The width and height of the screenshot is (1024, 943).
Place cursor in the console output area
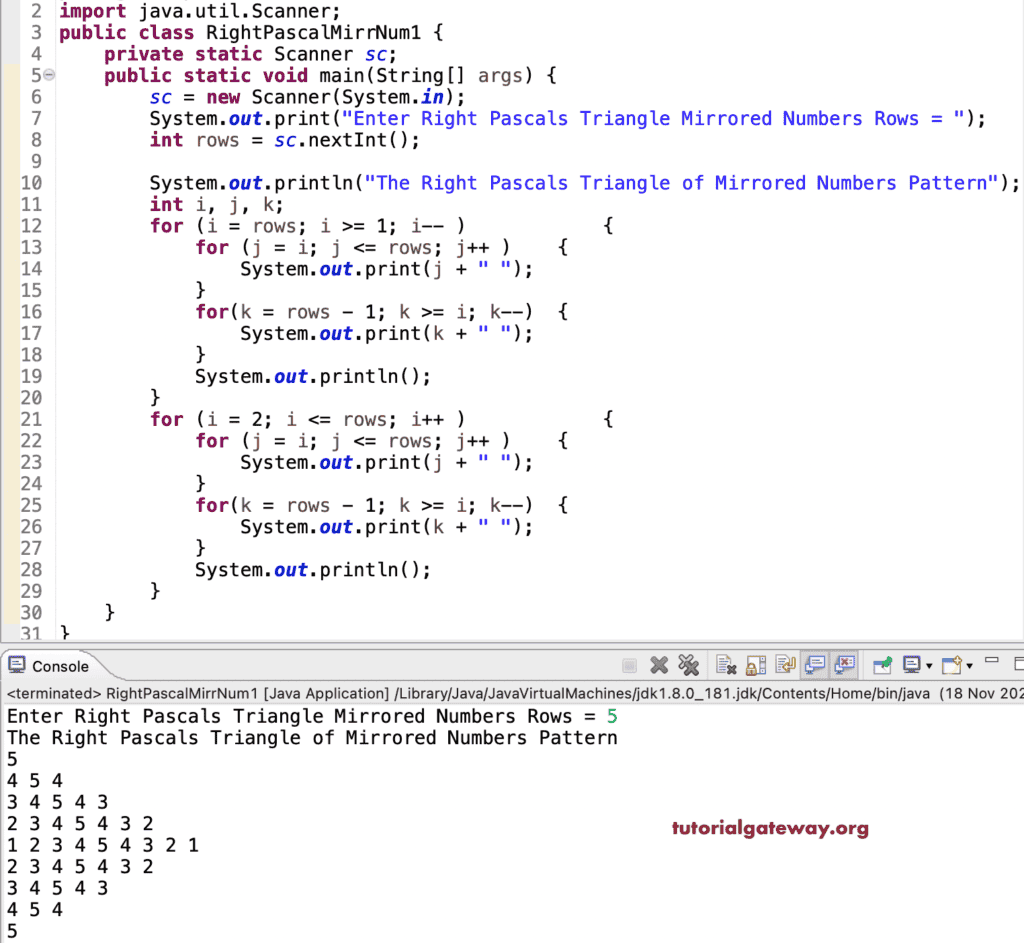coord(300,820)
